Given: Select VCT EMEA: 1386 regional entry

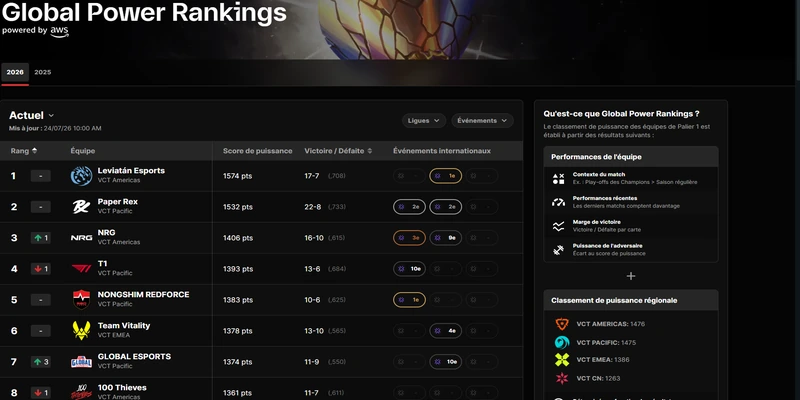Looking at the screenshot, I should (603, 360).
